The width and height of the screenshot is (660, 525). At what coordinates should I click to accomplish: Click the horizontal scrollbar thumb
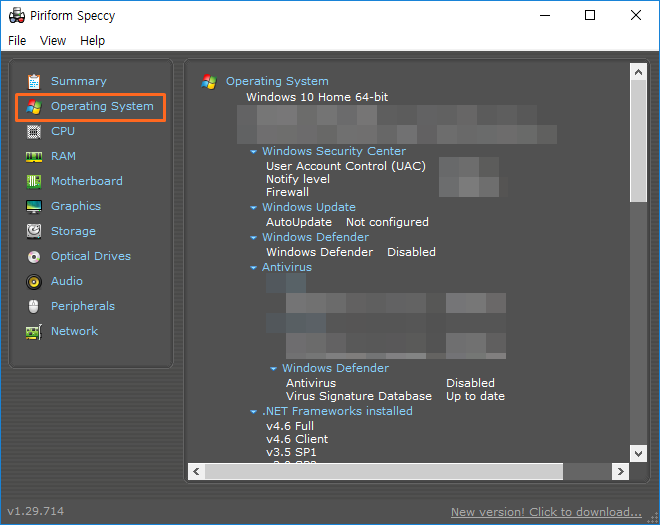click(384, 472)
